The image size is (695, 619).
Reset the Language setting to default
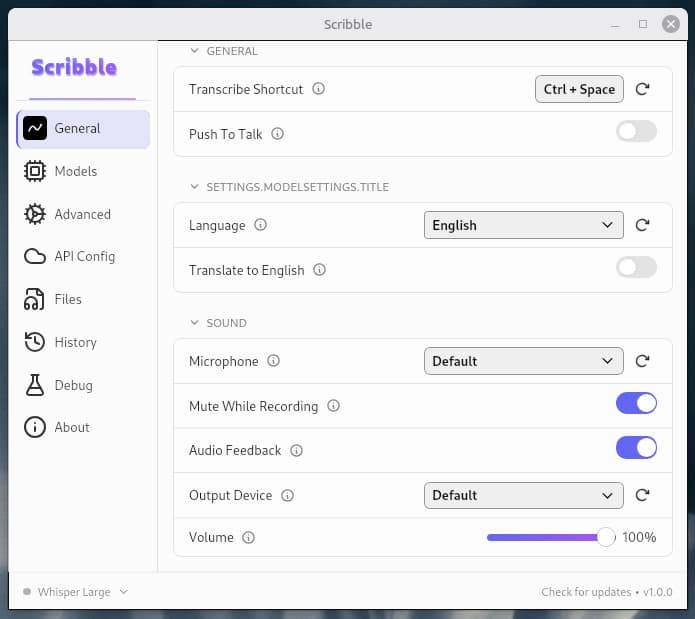coord(643,225)
